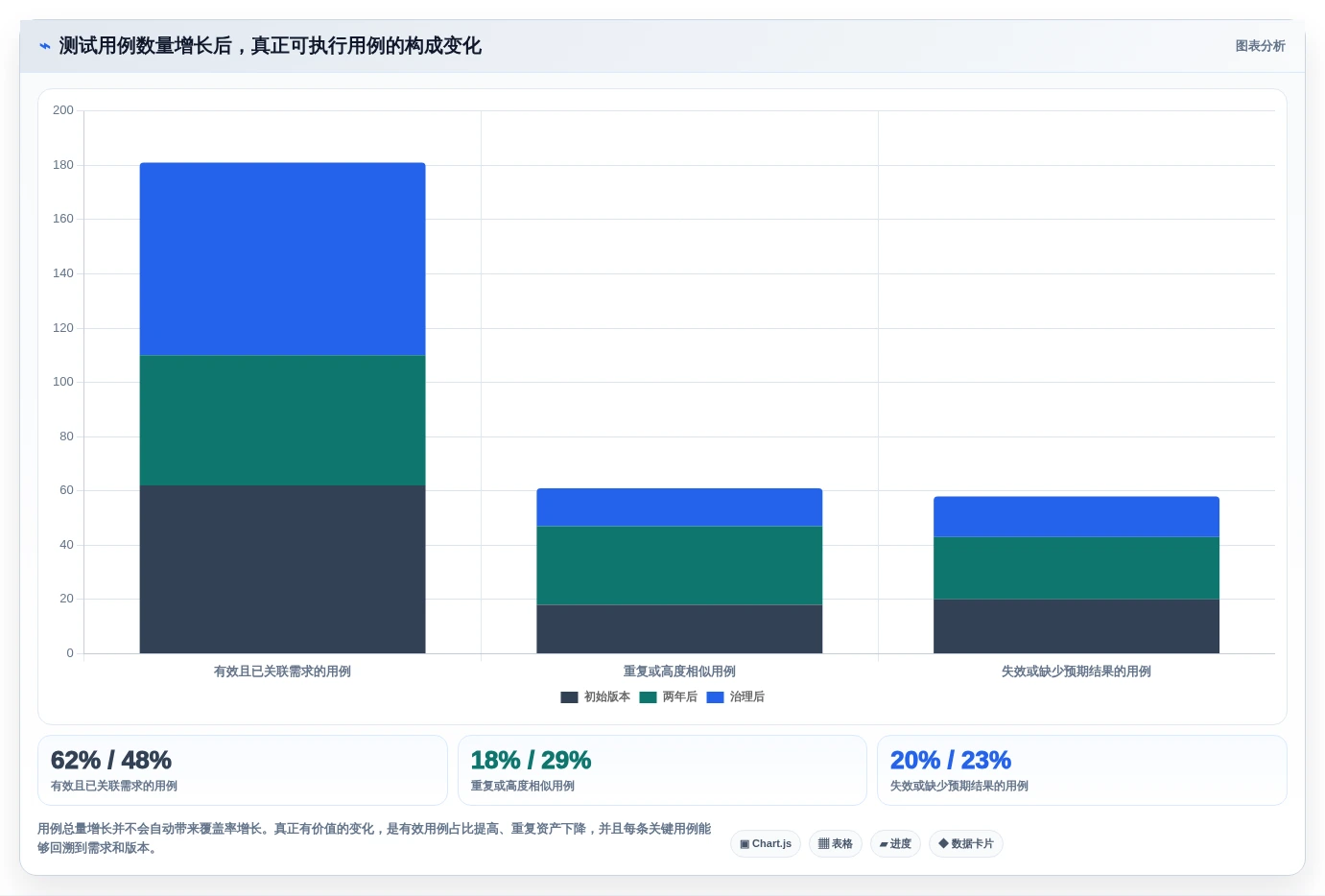Click the x-axis label 失效或缺少预期结果的用例
The height and width of the screenshot is (896, 1325).
(x=1077, y=672)
